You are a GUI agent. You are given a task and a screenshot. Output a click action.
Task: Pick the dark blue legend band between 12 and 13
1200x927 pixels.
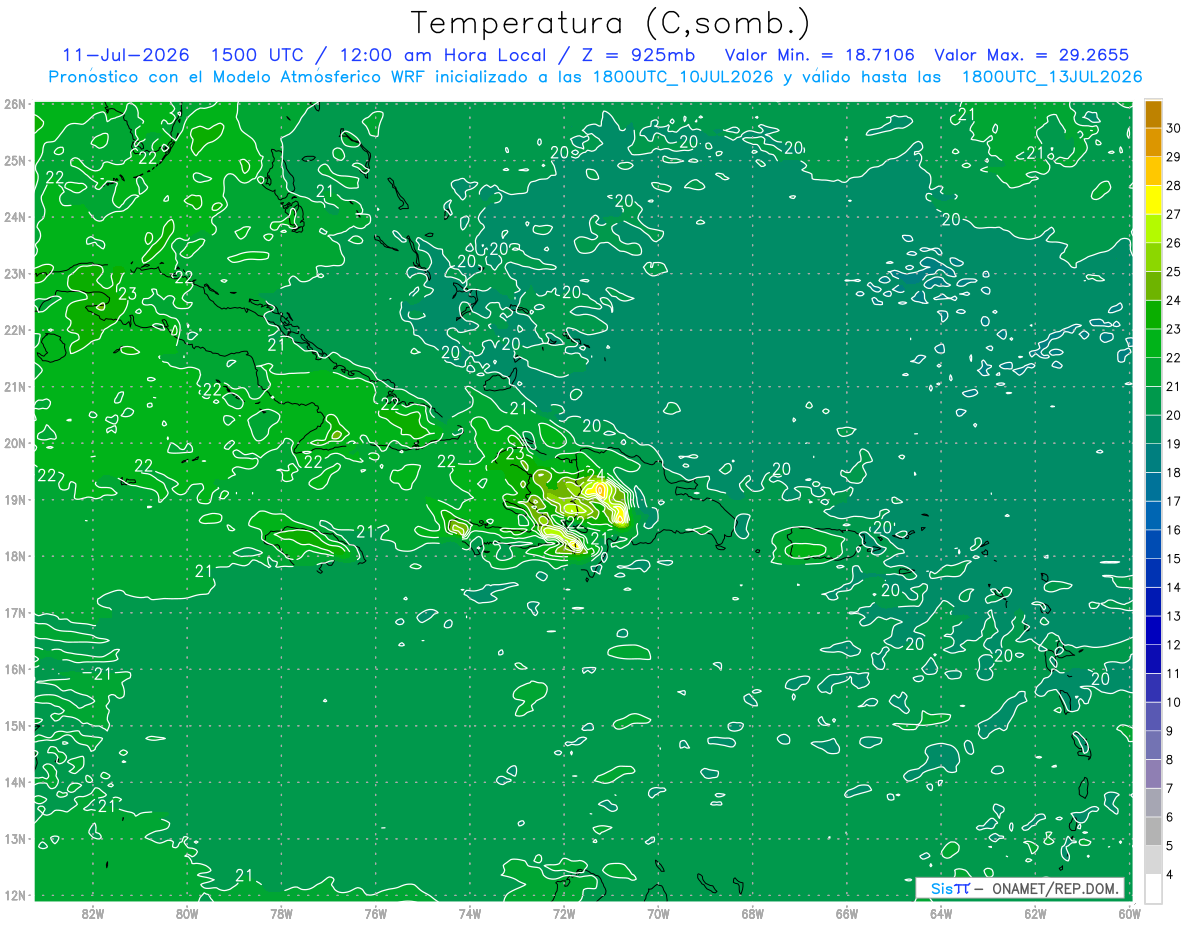[1153, 630]
